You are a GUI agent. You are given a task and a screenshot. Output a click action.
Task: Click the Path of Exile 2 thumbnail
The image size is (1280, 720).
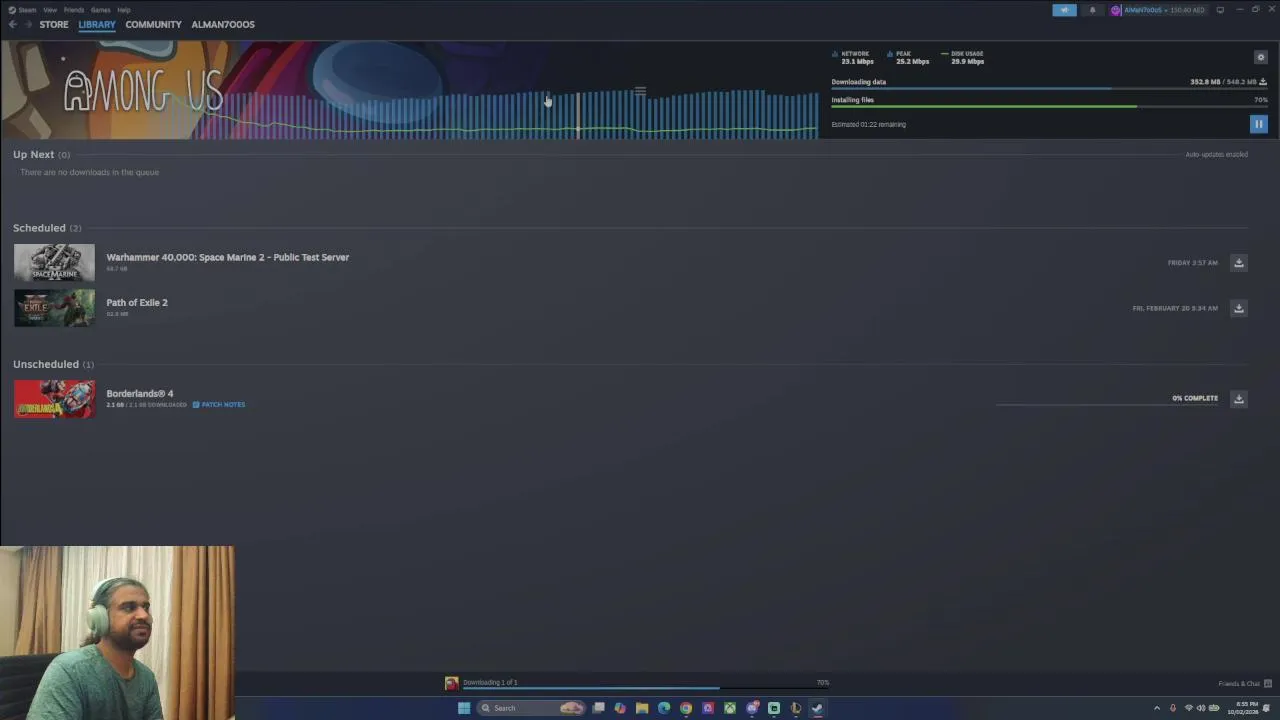(55, 308)
